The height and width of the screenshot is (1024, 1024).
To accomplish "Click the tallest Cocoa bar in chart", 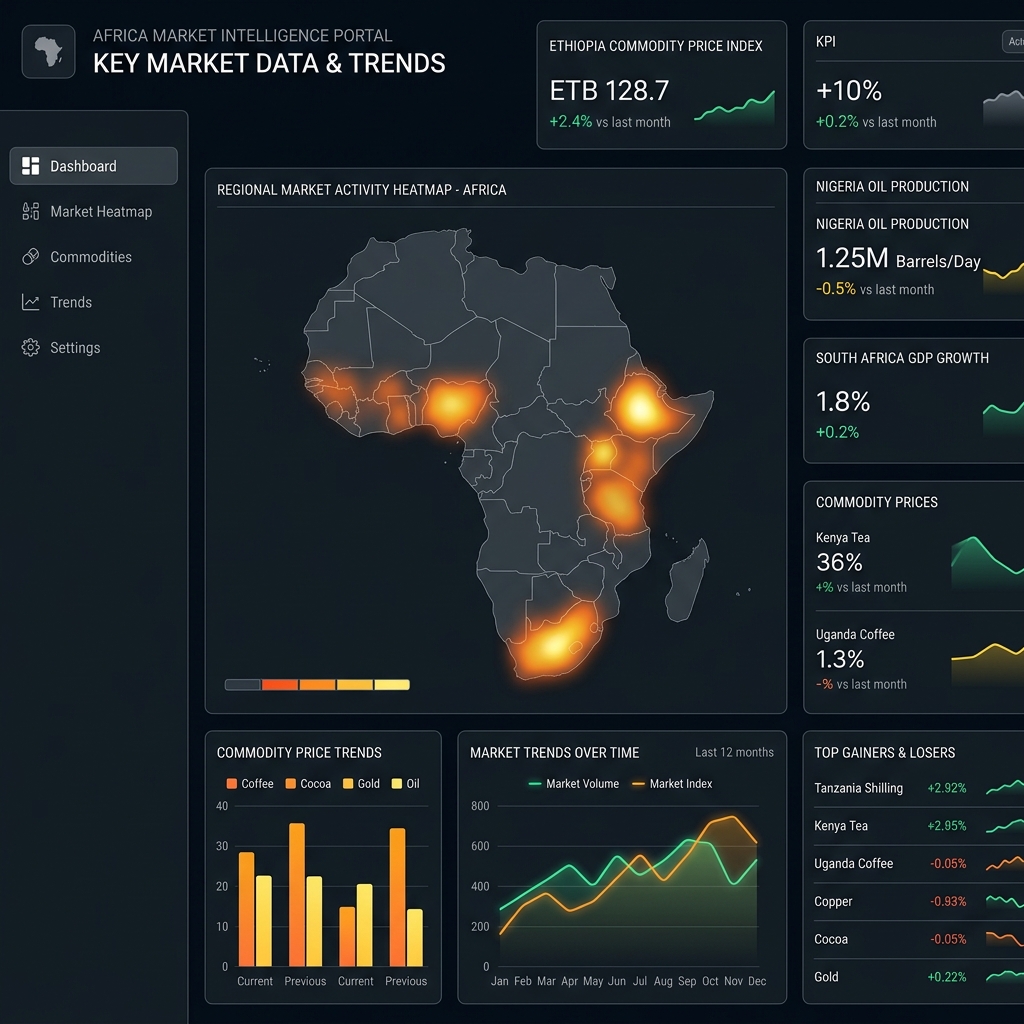I will (x=296, y=895).
